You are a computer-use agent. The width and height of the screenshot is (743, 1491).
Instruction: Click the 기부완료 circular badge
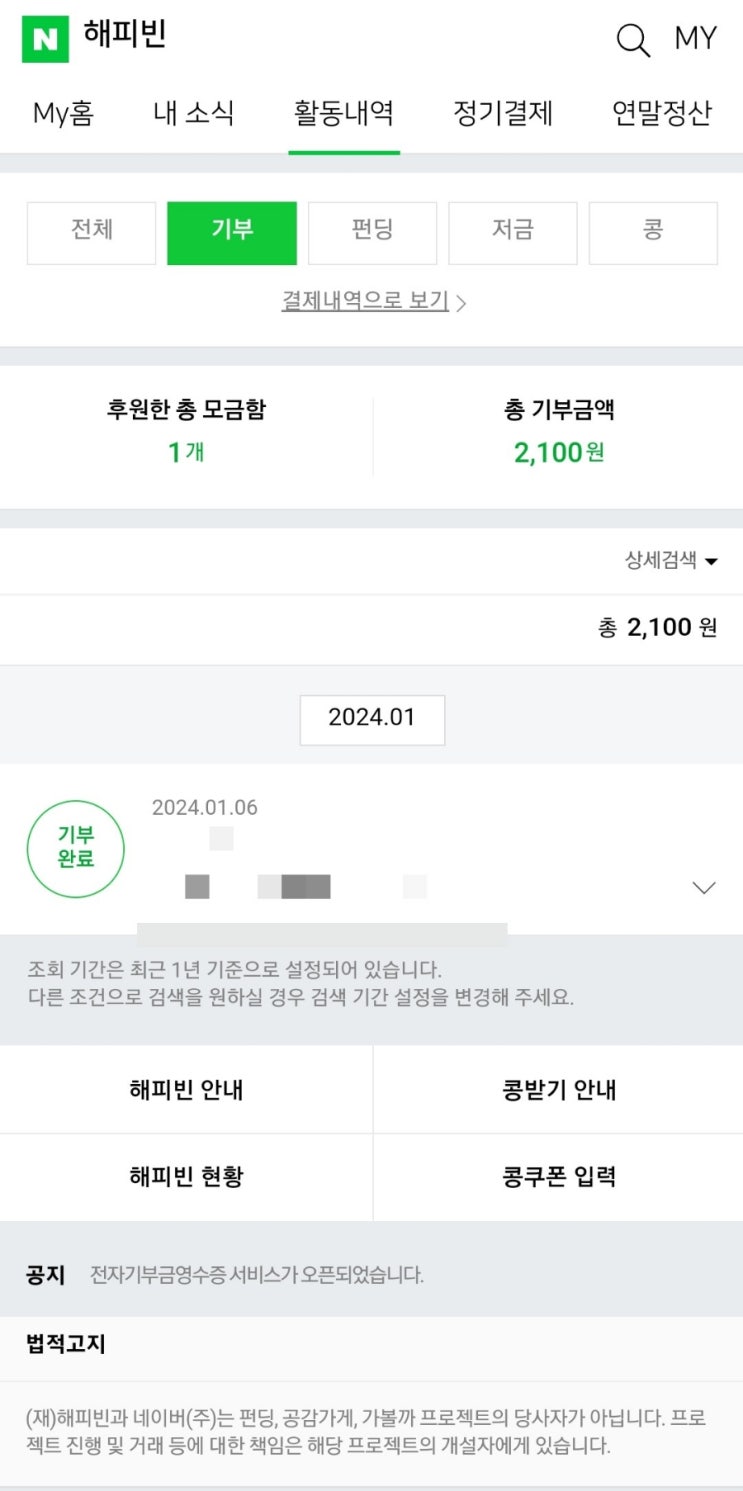tap(76, 848)
